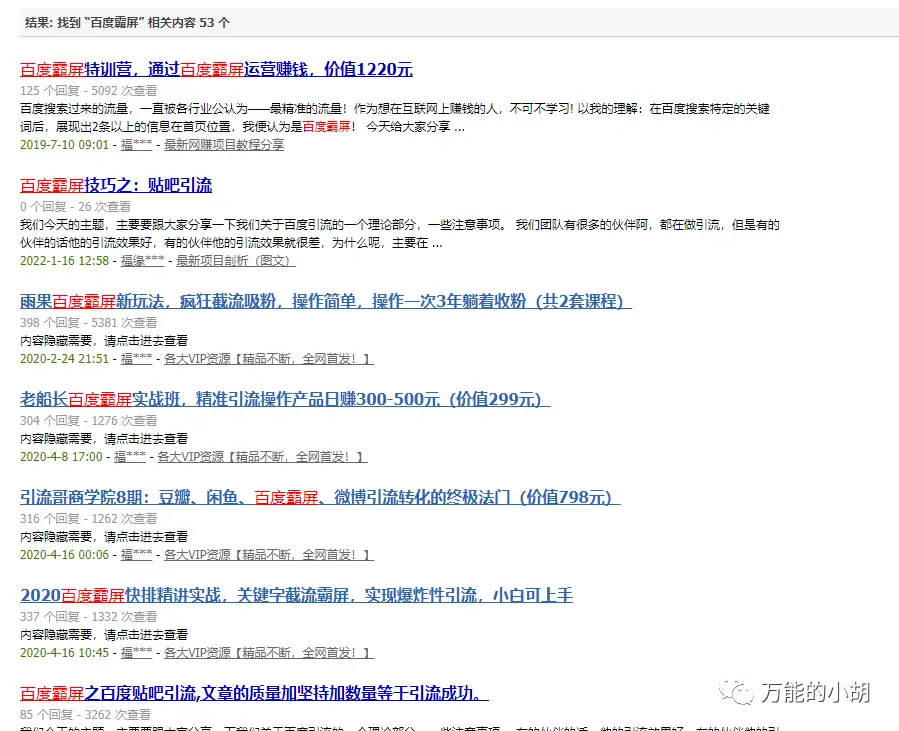The image size is (899, 731).
Task: Open the result '百度霸屏技巧之：贴吧引流'
Action: coord(116,185)
